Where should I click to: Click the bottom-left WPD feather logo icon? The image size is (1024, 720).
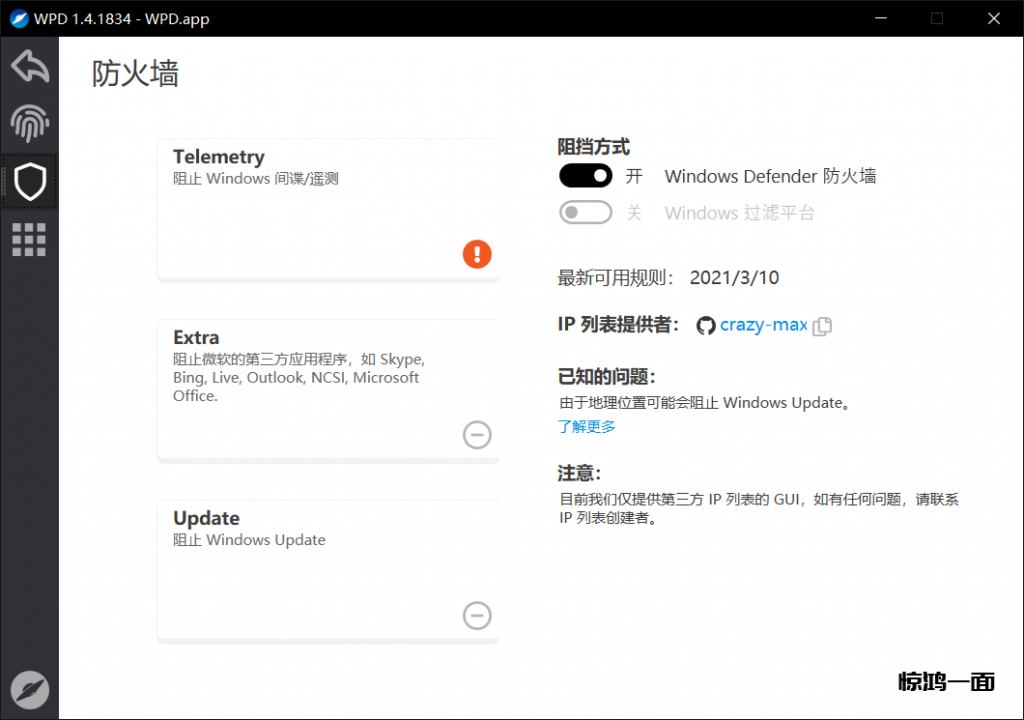[x=30, y=690]
